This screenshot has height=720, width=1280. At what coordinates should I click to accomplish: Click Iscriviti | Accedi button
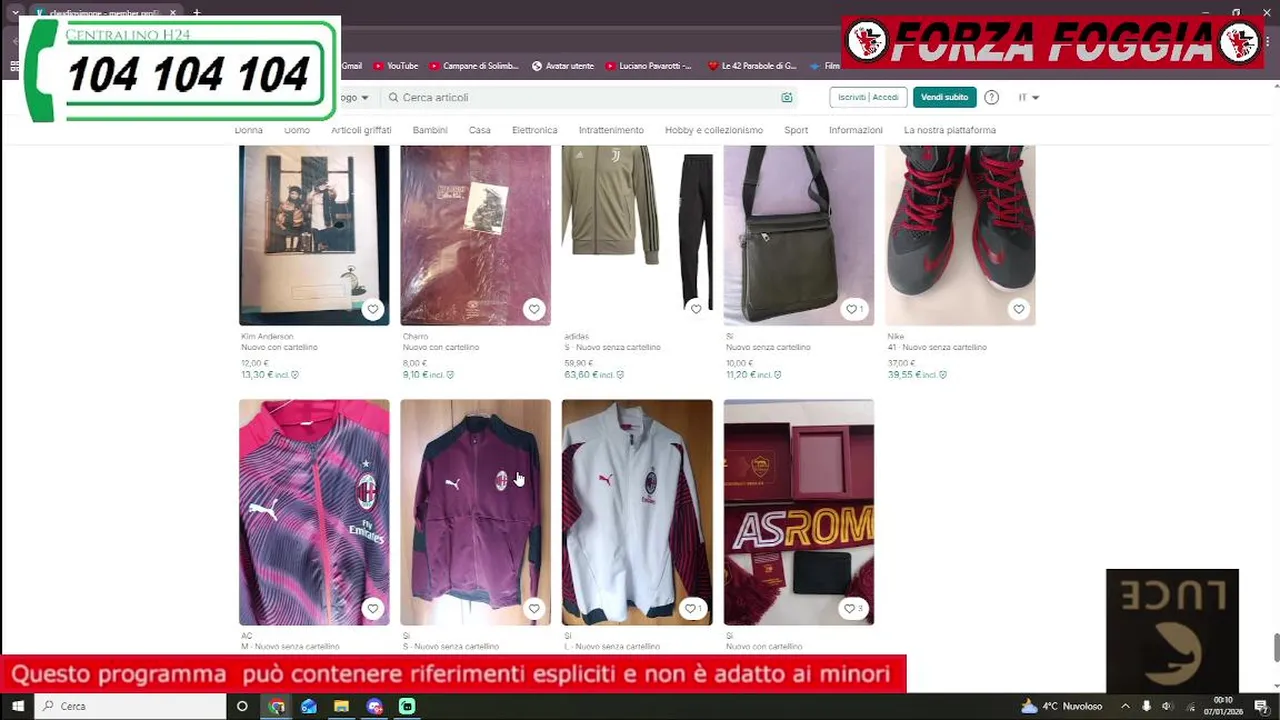pos(868,97)
